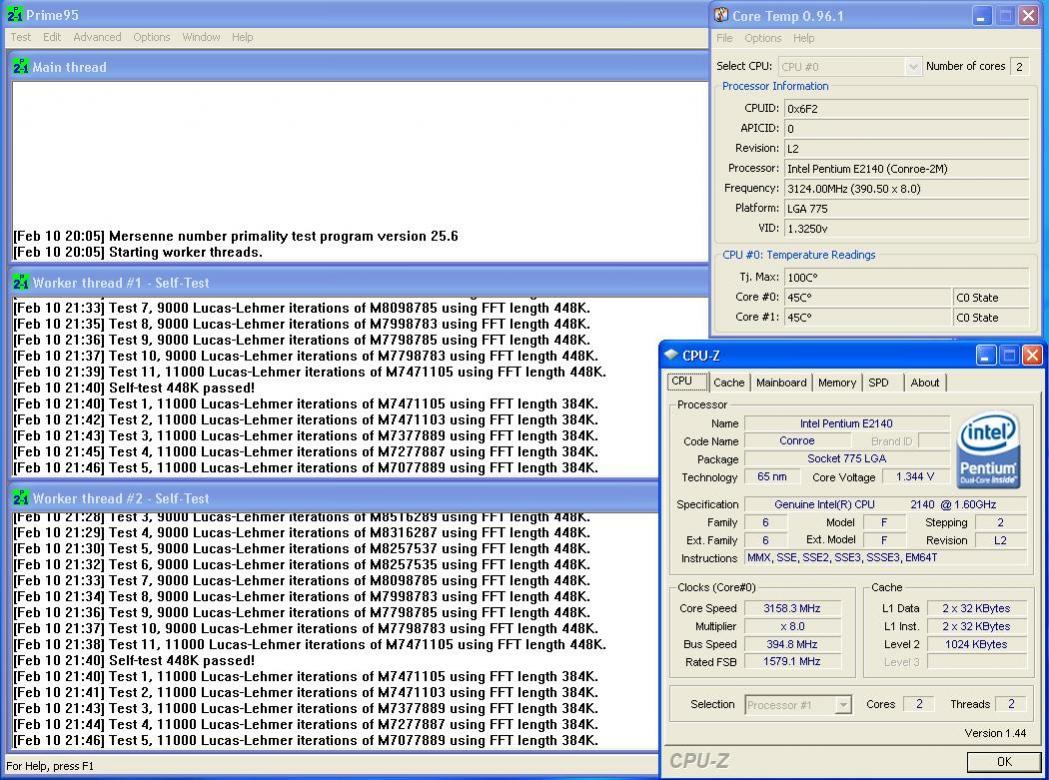The width and height of the screenshot is (1049, 780).
Task: Click the CPU-Z Name field Intel Pentium E2140
Action: (x=846, y=423)
